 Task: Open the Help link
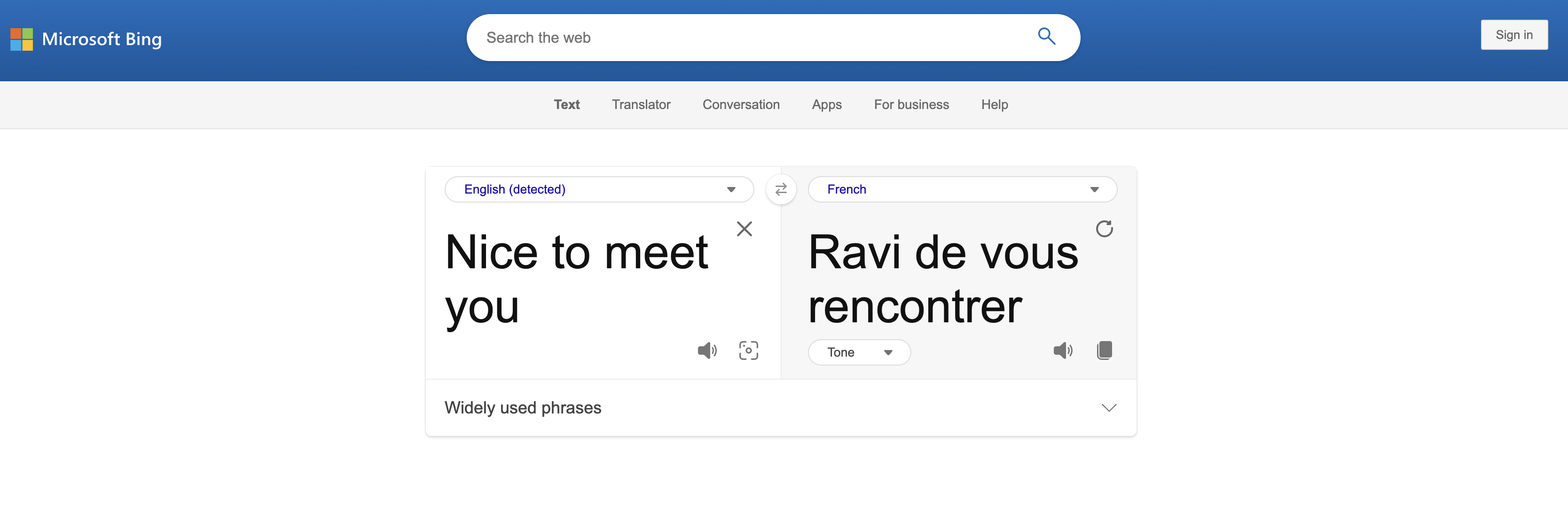tap(995, 105)
